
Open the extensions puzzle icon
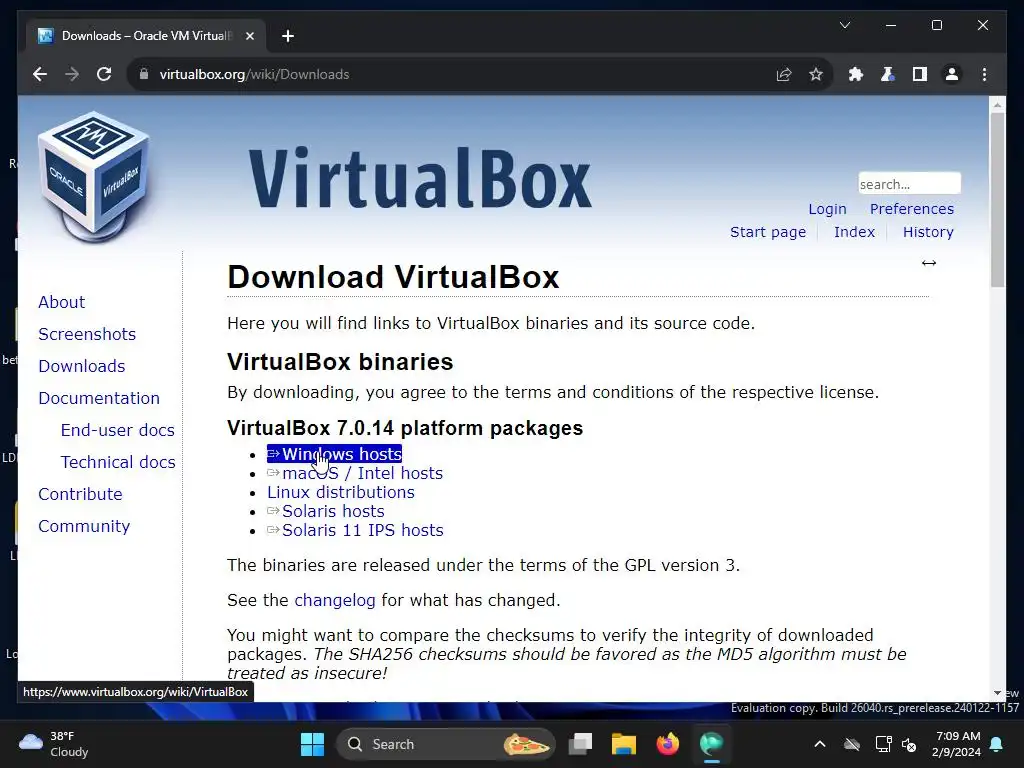click(x=856, y=74)
